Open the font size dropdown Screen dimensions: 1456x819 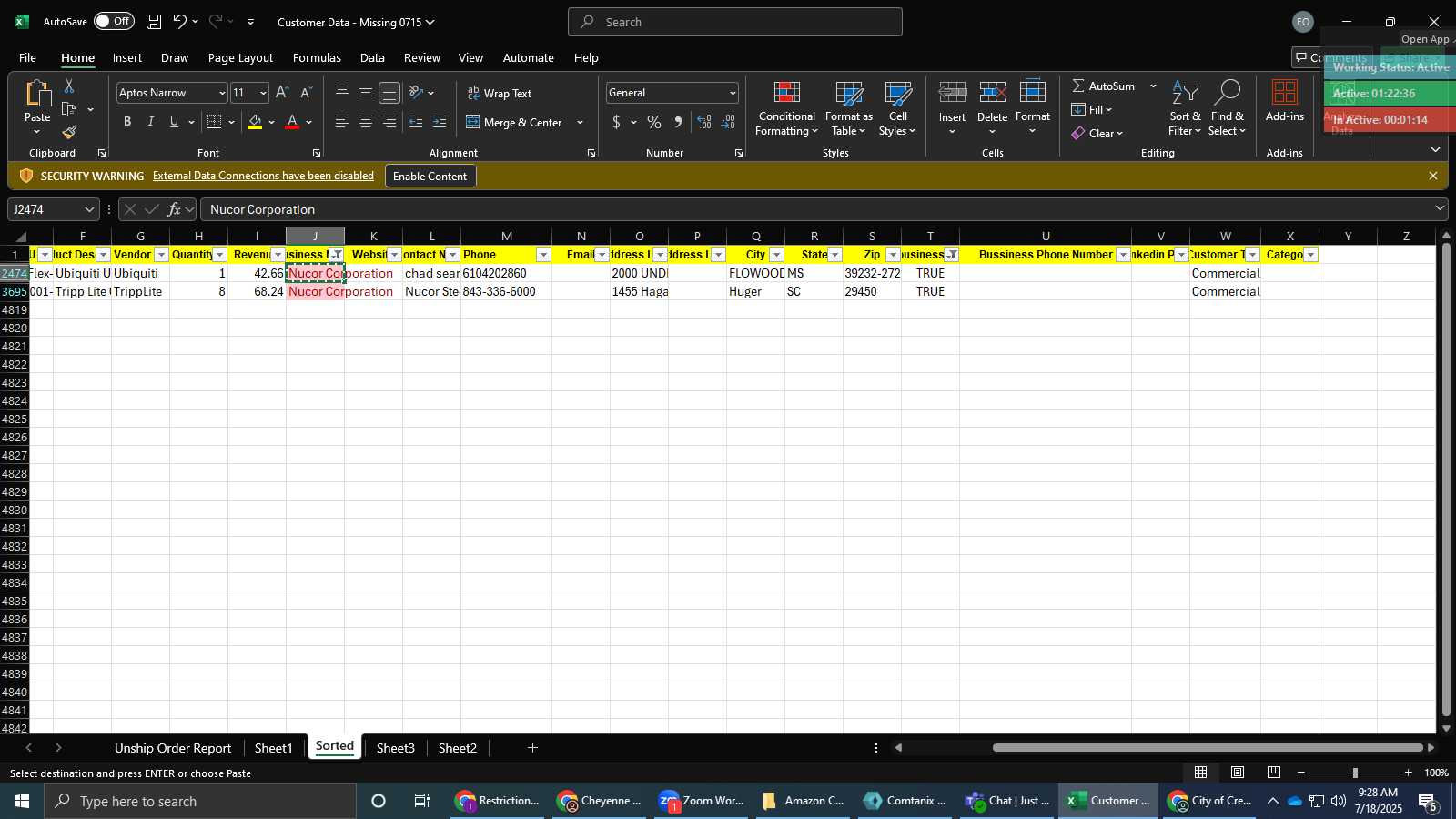(263, 93)
